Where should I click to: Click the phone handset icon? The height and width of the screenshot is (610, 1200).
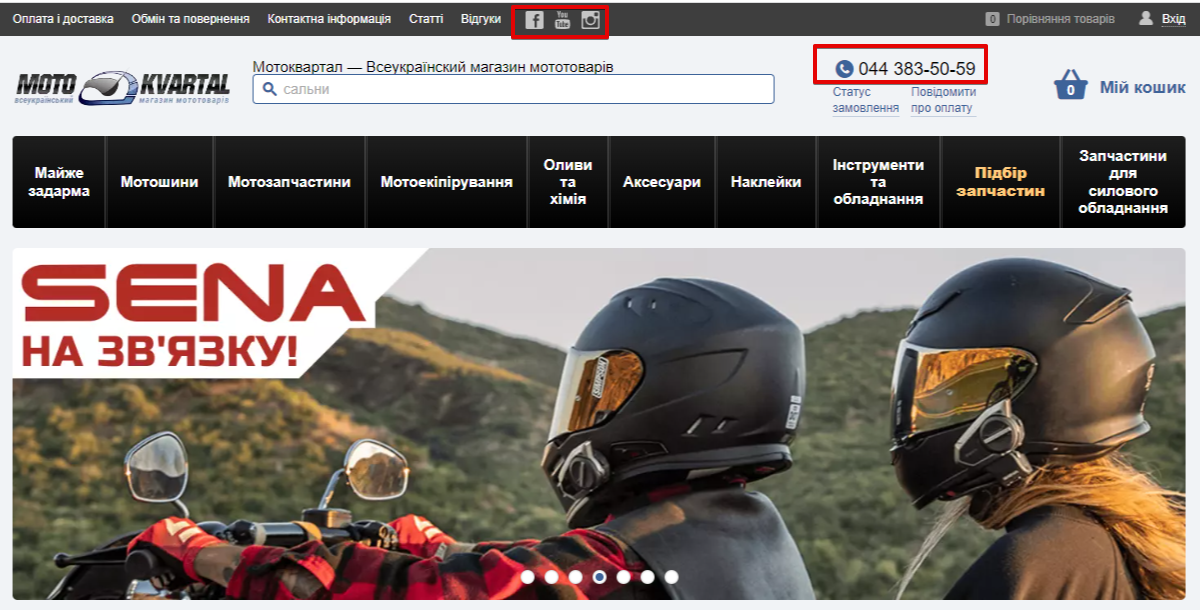[x=844, y=69]
